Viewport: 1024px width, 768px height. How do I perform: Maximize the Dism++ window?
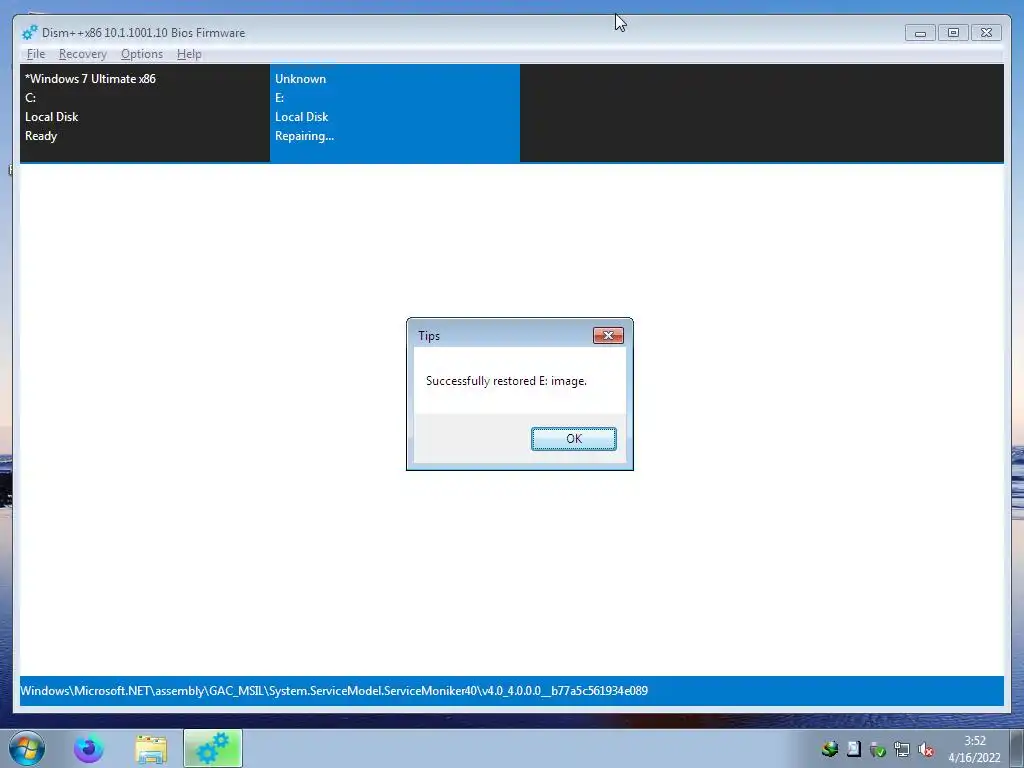coord(953,33)
